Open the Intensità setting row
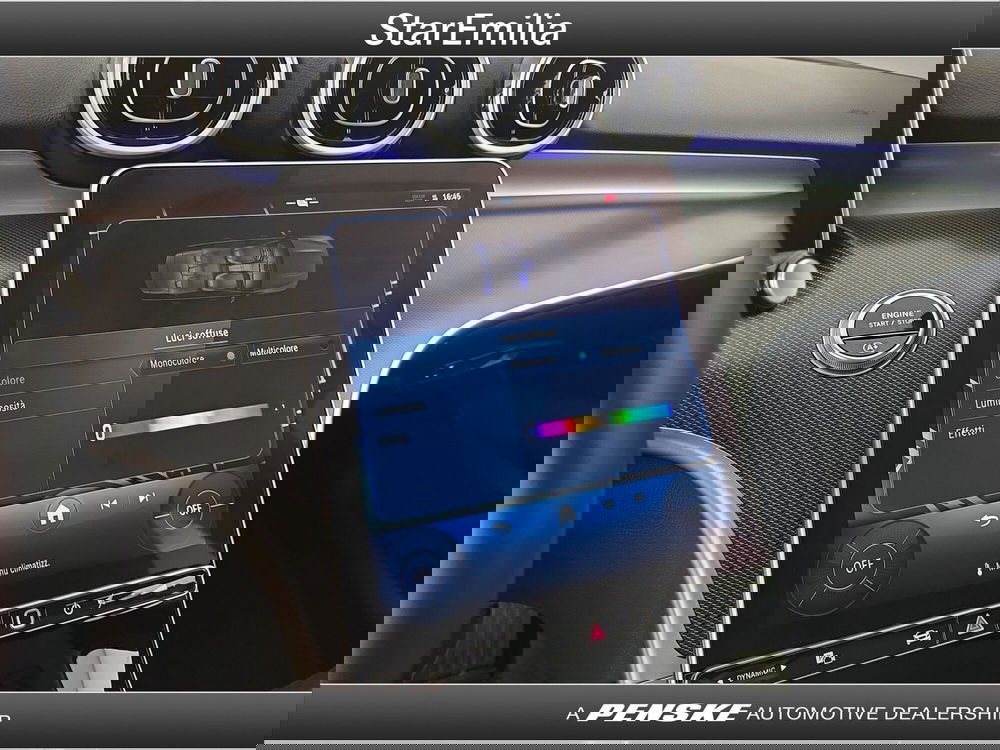 click(14, 407)
